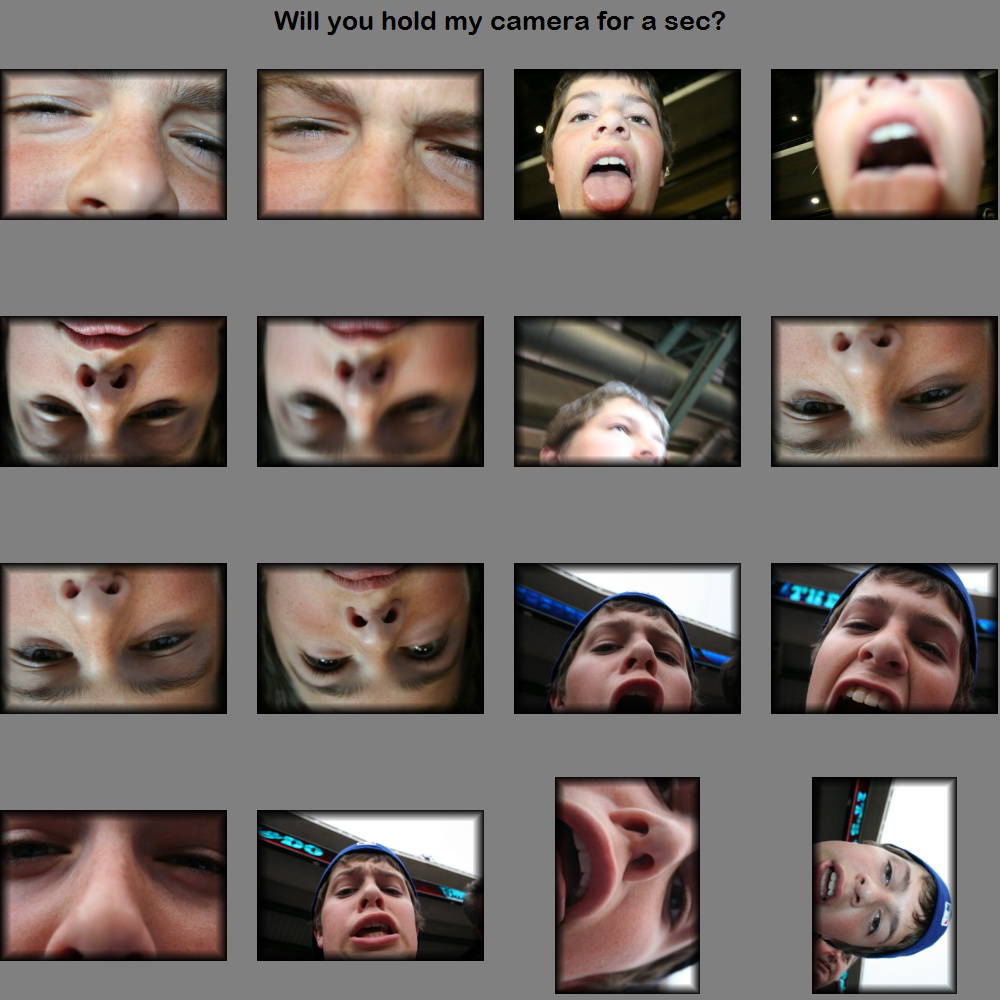Select second third-row upside-down face photo
The width and height of the screenshot is (1000, 1000).
[x=370, y=638]
